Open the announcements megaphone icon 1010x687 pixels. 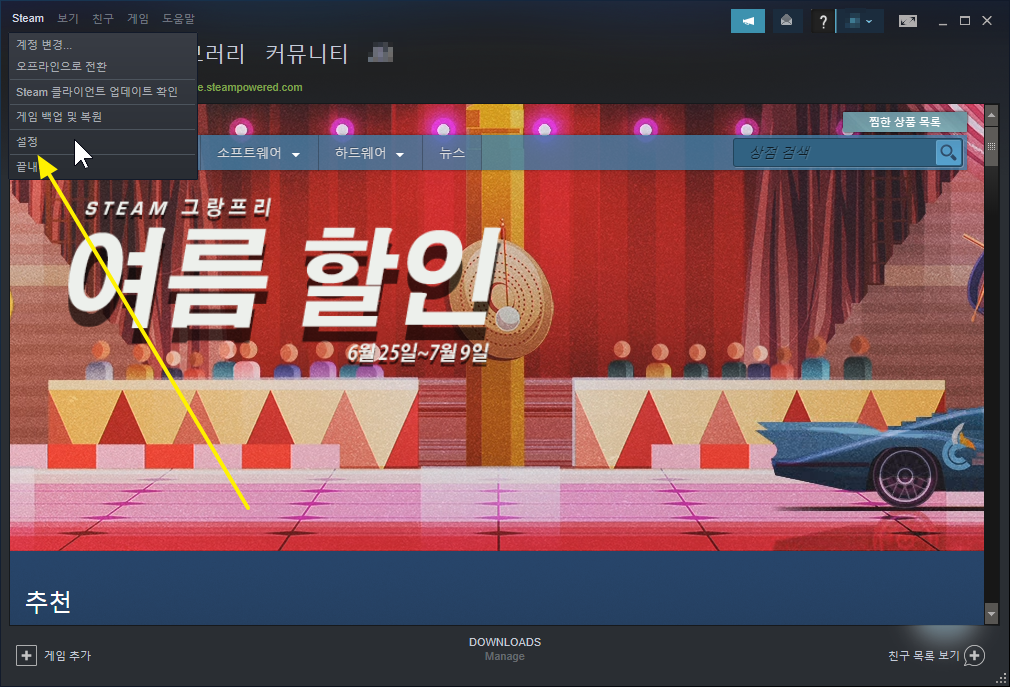tap(748, 21)
